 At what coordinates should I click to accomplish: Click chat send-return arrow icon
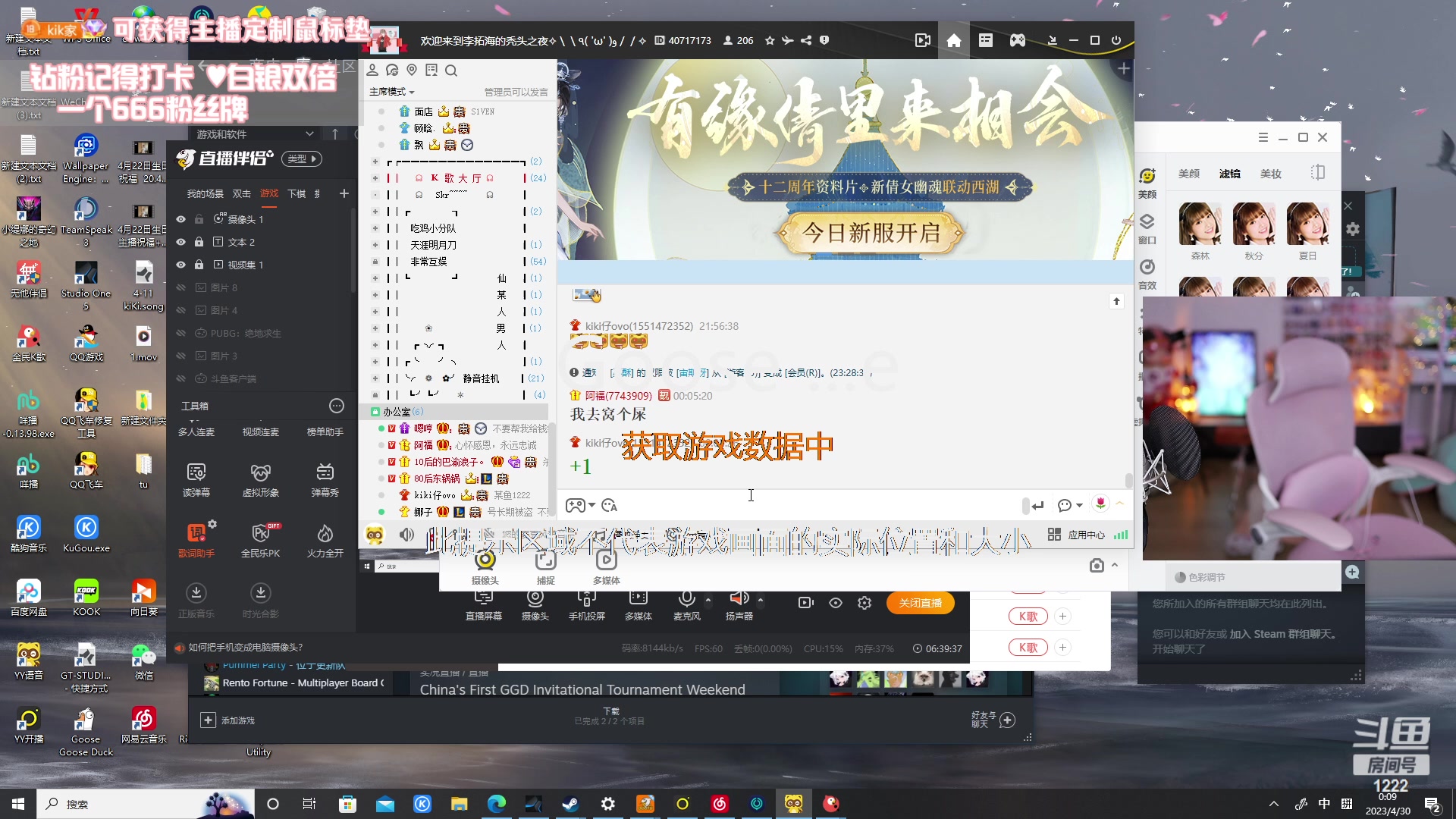point(1038,506)
